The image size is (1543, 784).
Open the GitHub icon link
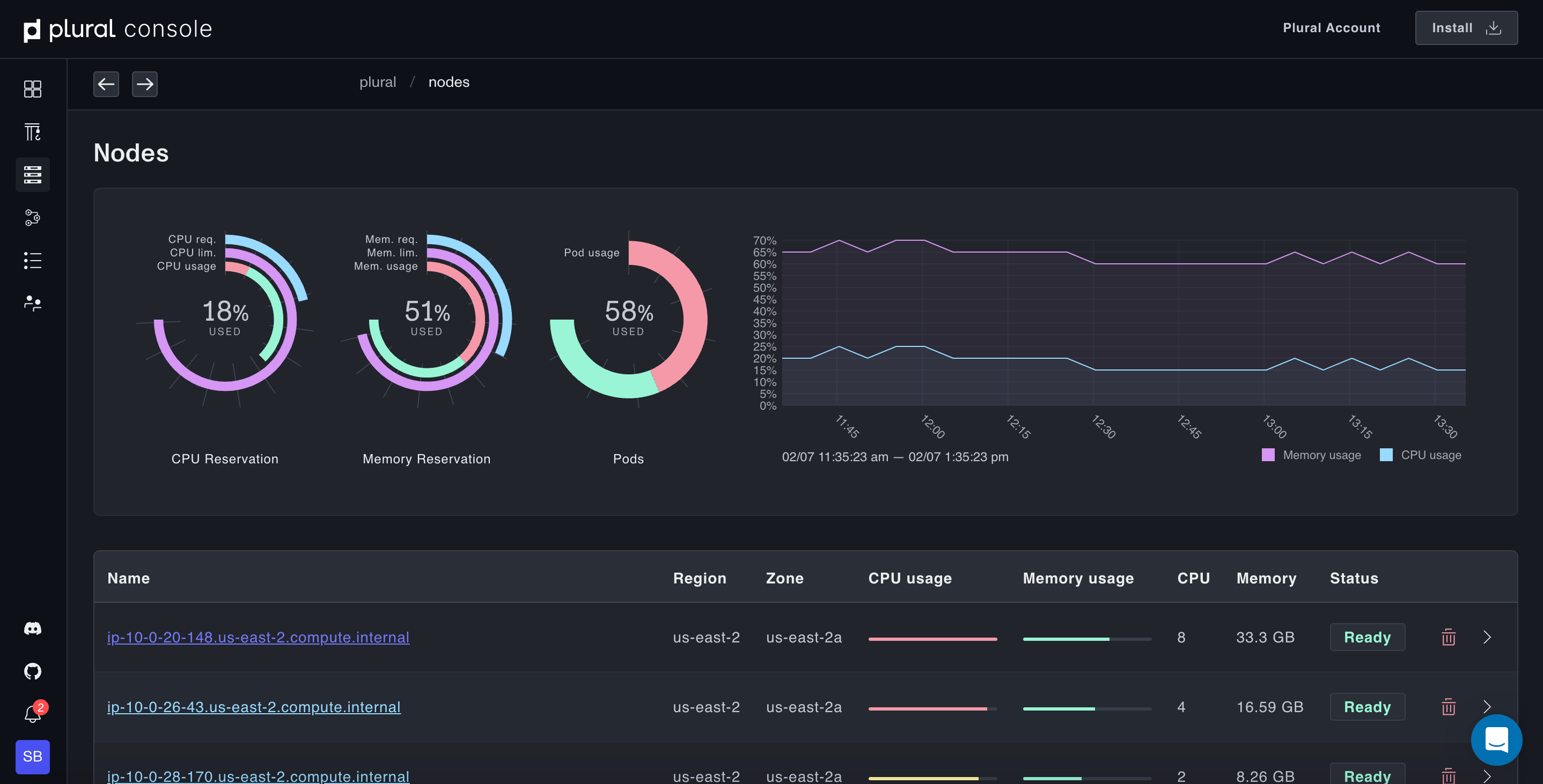[x=32, y=671]
